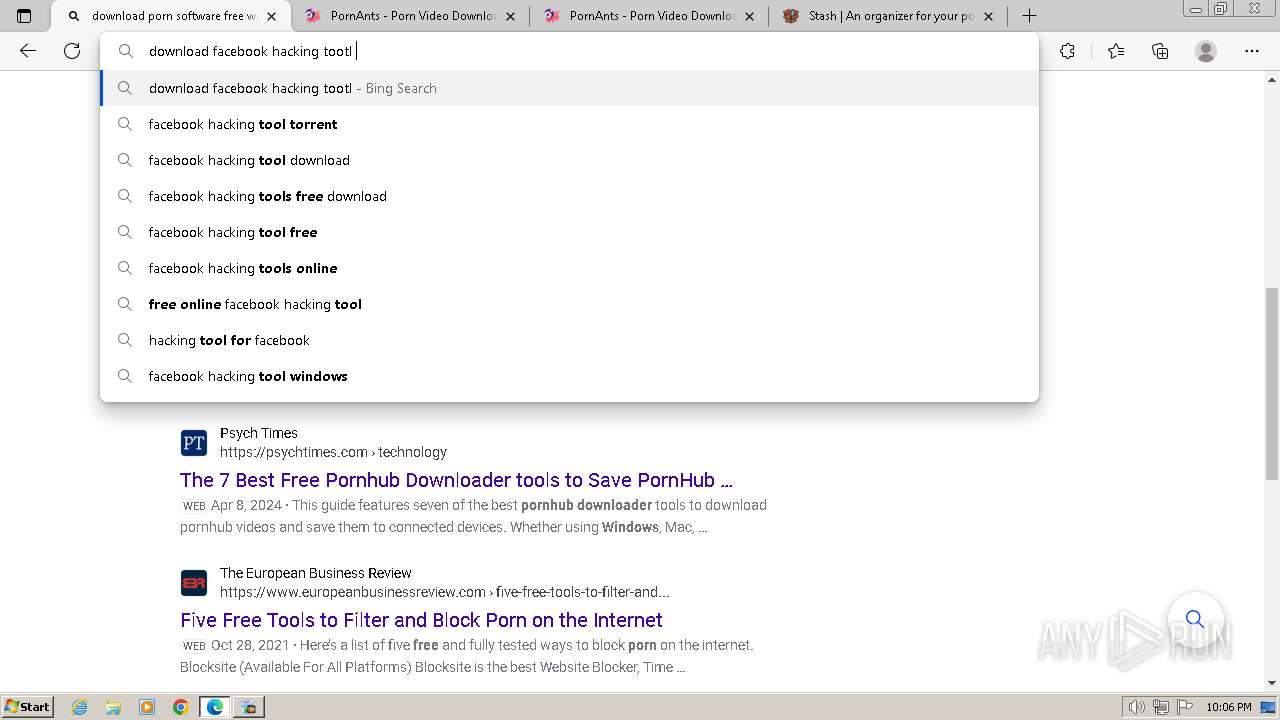Click the clock showing 10:06 PM

[x=1229, y=707]
